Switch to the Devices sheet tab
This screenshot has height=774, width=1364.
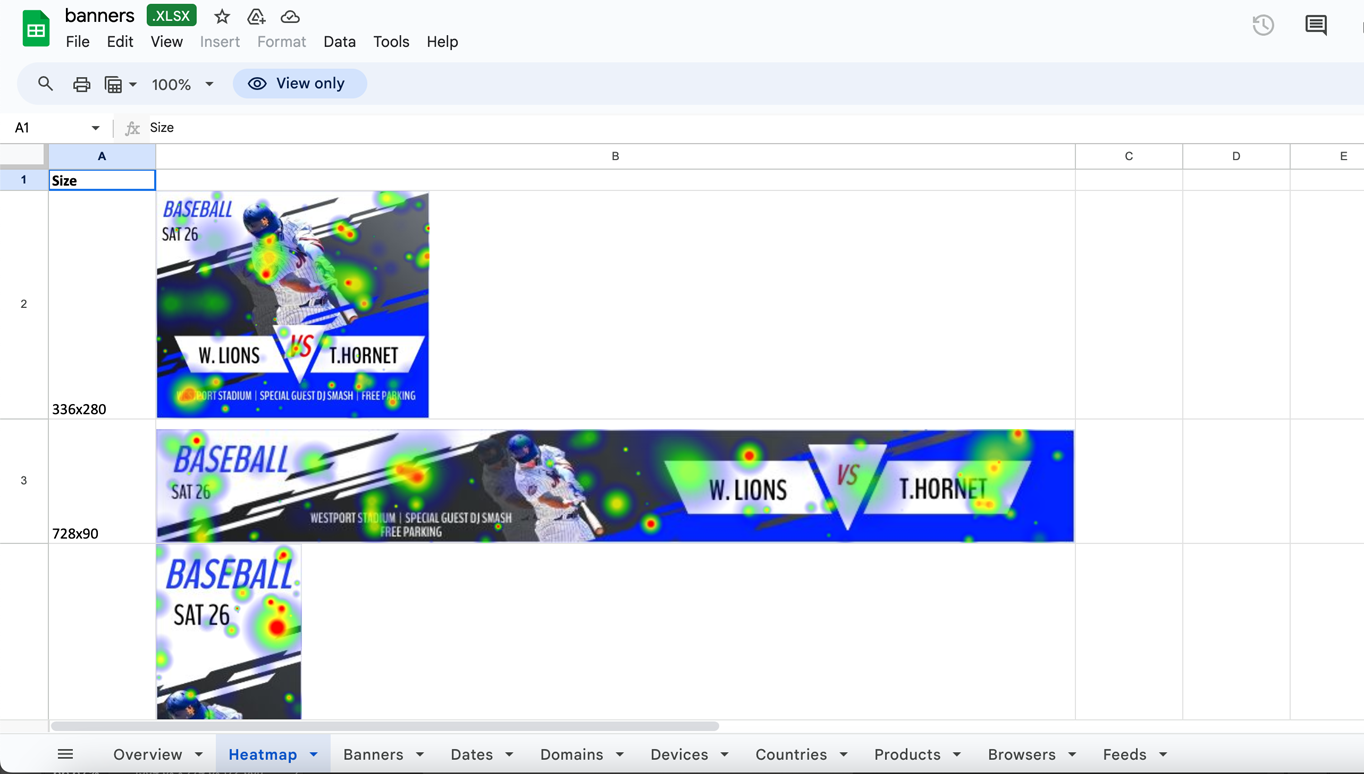(679, 754)
